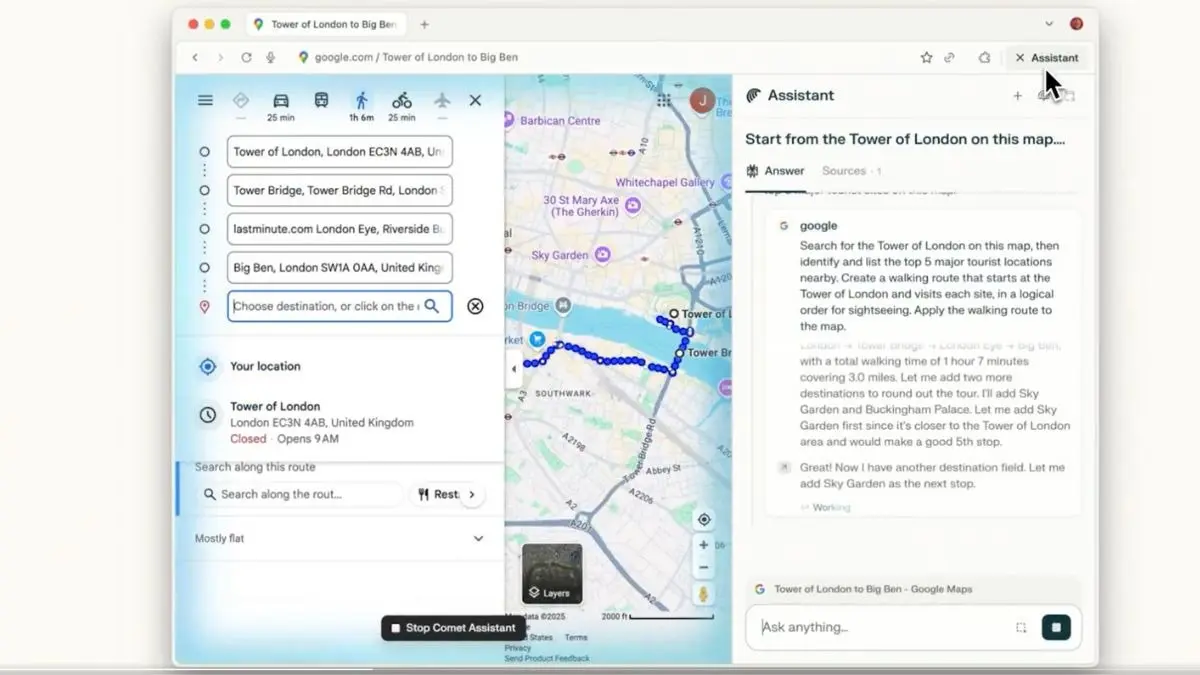Click the map zoom in button

click(x=704, y=545)
